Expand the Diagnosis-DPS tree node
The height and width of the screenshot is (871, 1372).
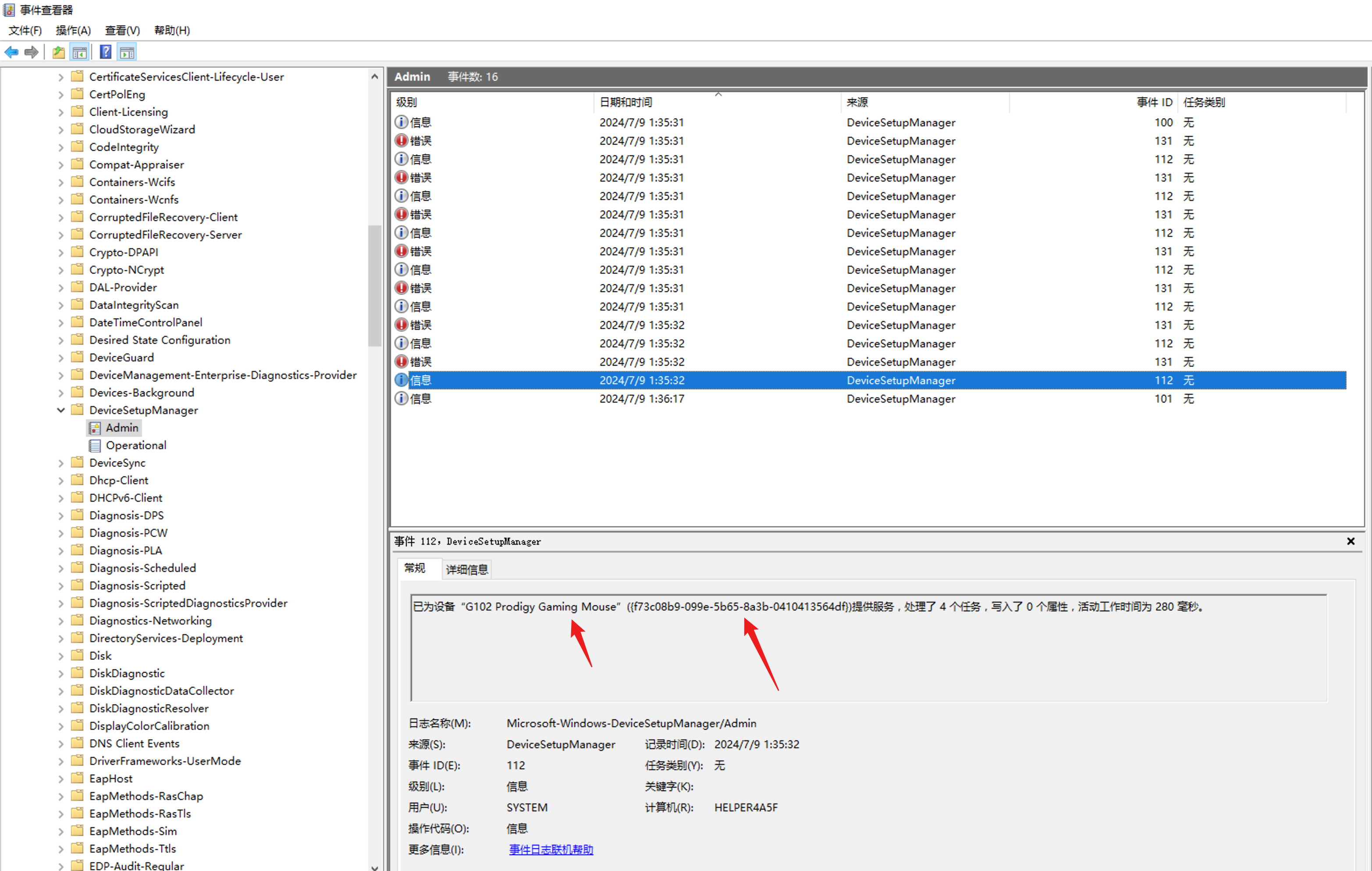click(61, 515)
